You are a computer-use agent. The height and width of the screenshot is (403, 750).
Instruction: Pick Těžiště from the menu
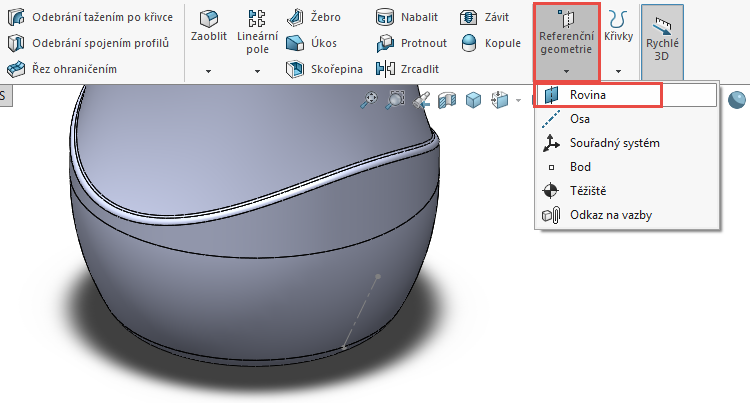tap(626, 191)
